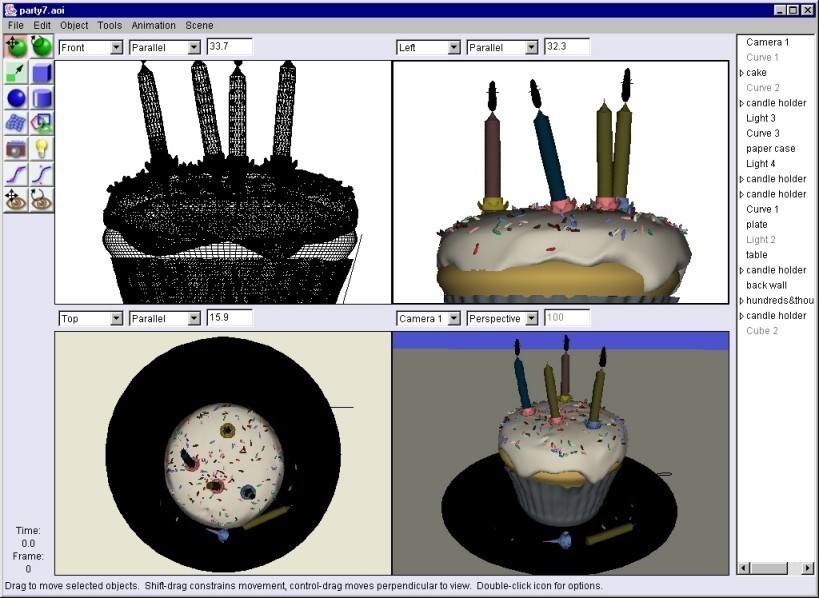Open the Animation menu
The height and width of the screenshot is (598, 819).
pyautogui.click(x=154, y=25)
